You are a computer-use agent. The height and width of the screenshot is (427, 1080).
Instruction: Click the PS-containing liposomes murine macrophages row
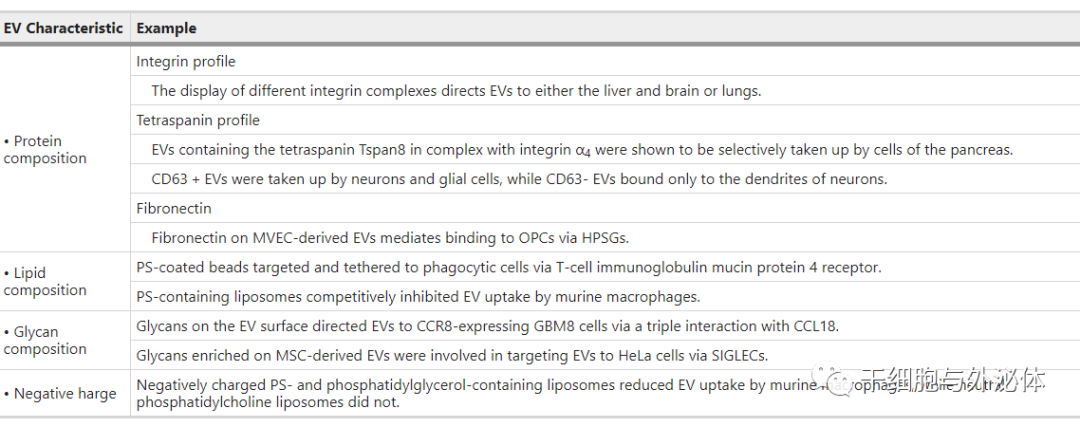tap(605, 297)
